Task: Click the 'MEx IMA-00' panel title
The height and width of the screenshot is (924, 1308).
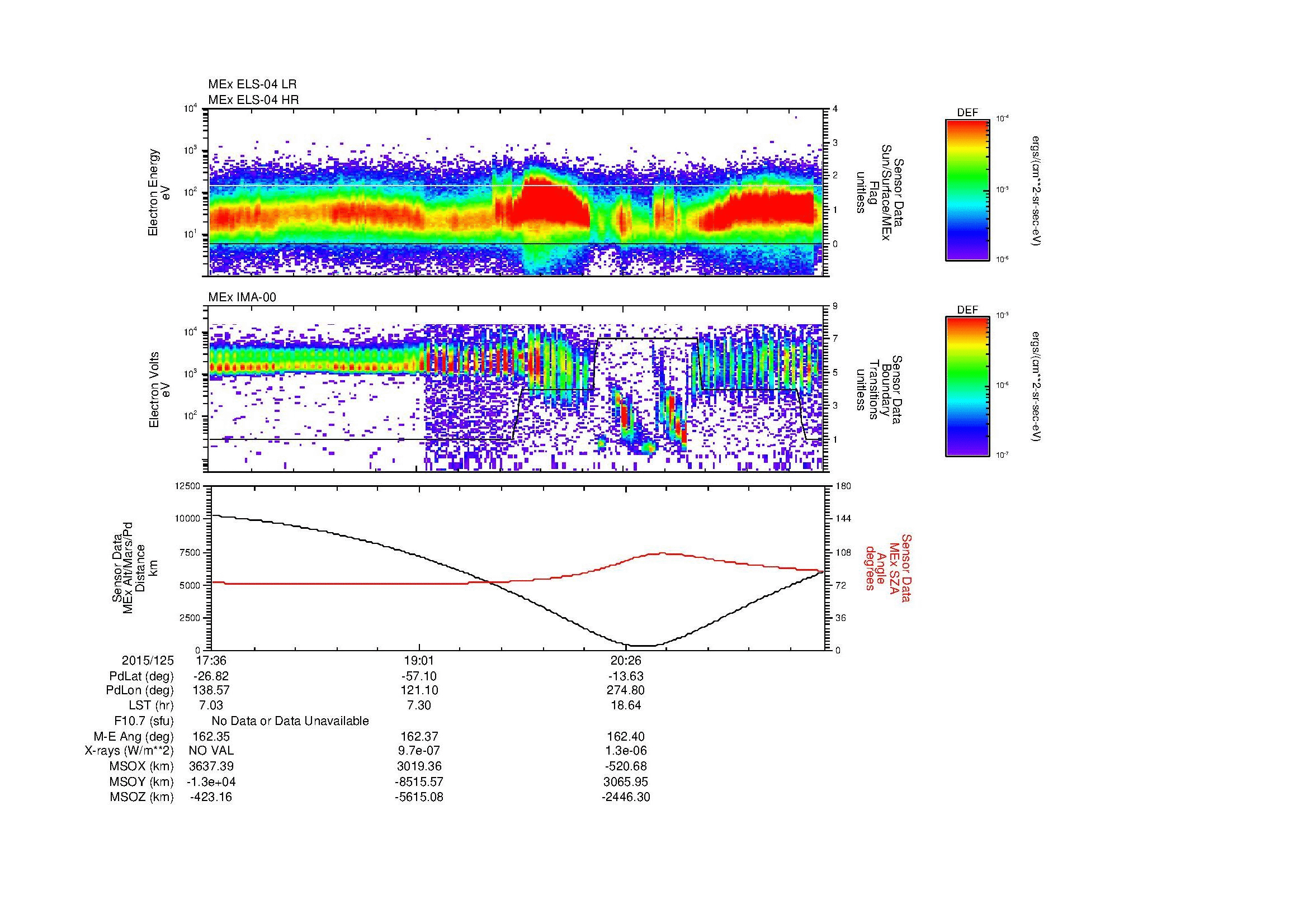Action: [x=242, y=297]
